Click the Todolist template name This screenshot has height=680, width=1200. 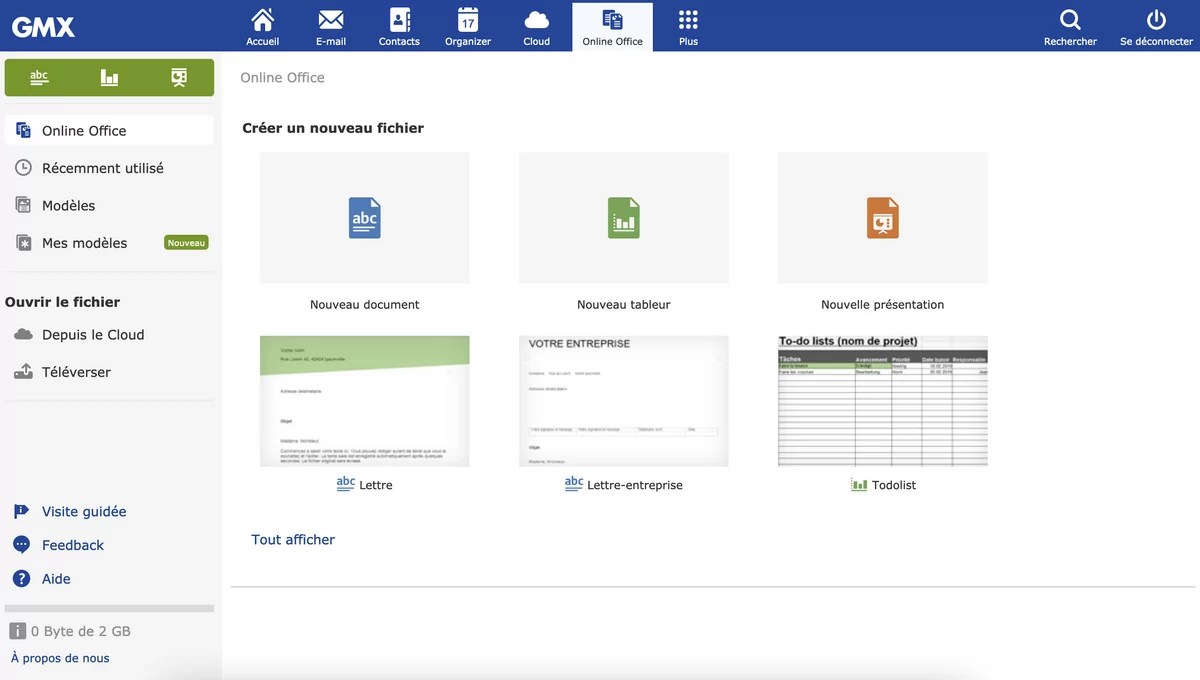point(894,485)
